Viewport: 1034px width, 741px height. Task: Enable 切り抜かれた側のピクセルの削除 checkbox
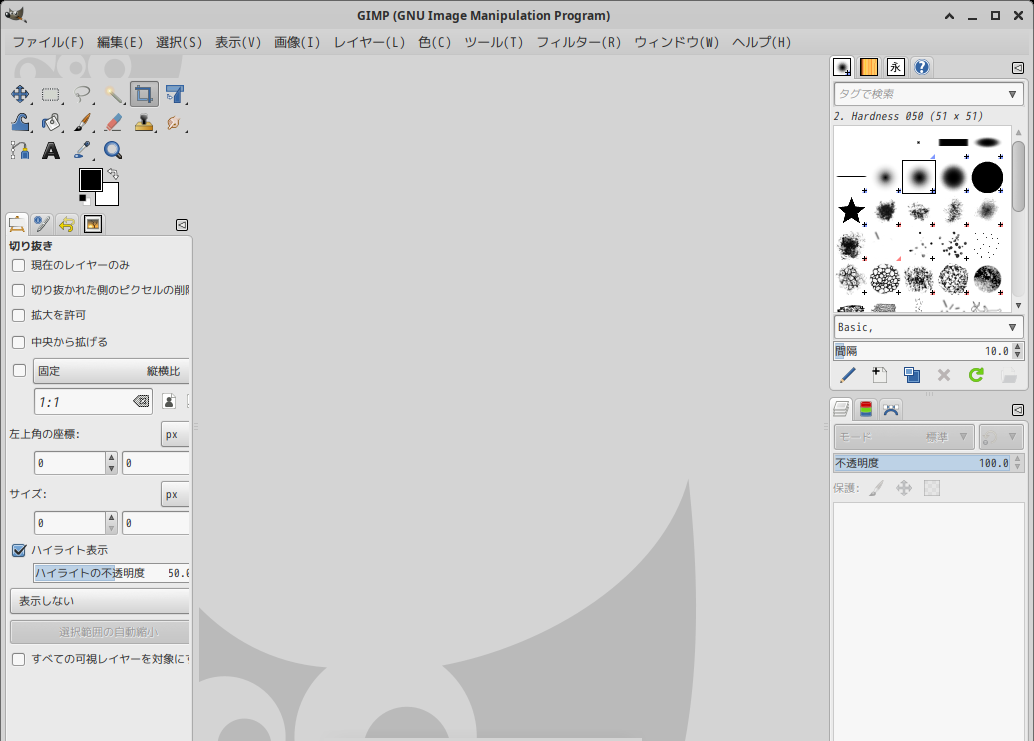click(18, 290)
